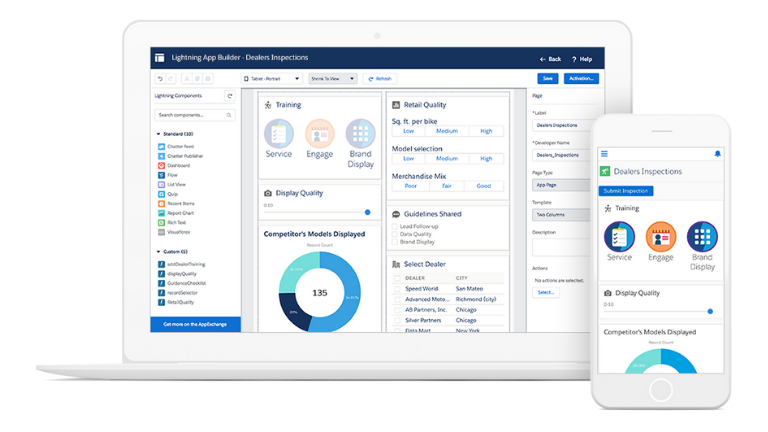This screenshot has width=768, height=432.
Task: Tap the Brand Display icon on the phone
Action: [x=702, y=237]
